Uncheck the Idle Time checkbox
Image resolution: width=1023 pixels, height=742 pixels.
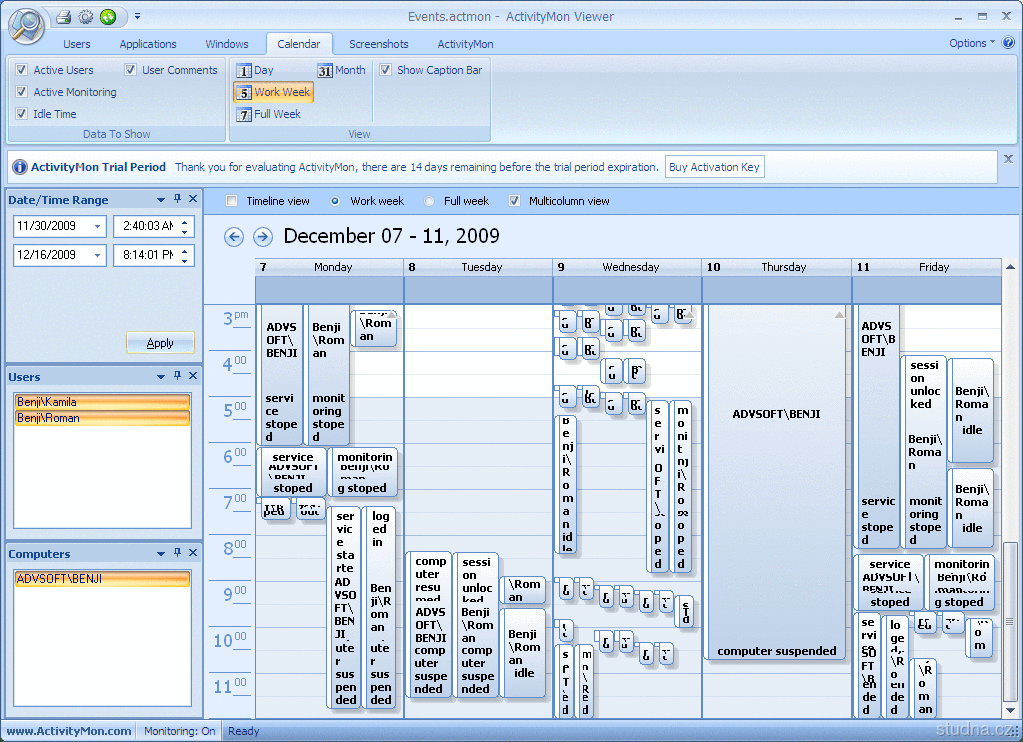click(x=22, y=114)
